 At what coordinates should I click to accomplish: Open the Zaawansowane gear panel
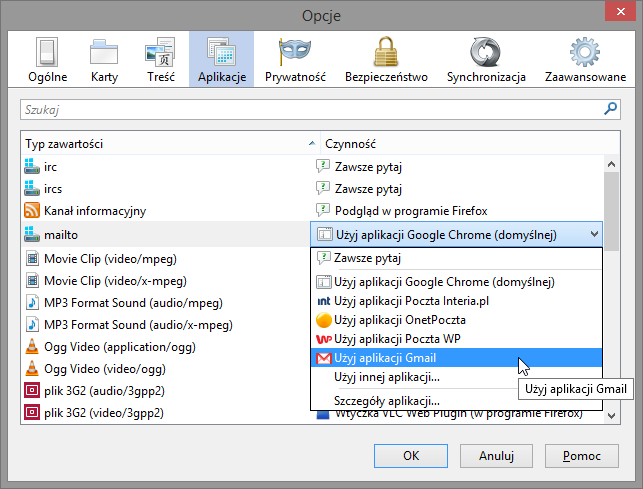(584, 59)
